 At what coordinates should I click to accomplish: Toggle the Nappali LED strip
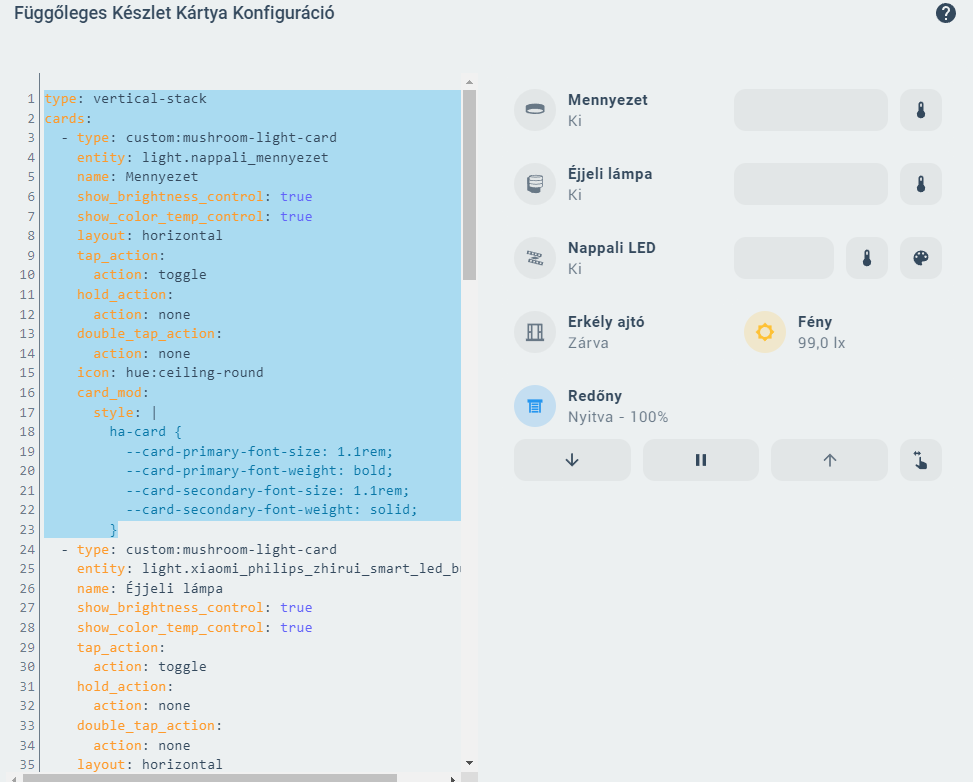[535, 258]
